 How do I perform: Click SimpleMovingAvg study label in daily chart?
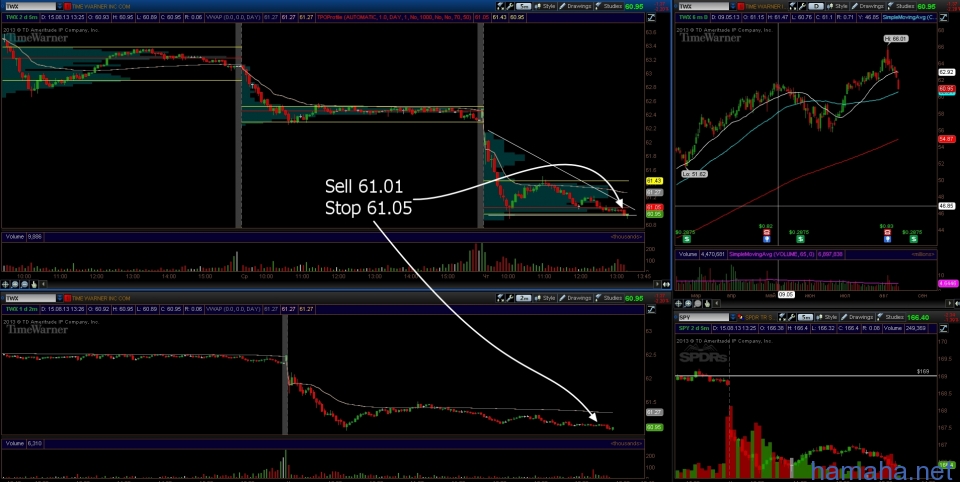909,17
